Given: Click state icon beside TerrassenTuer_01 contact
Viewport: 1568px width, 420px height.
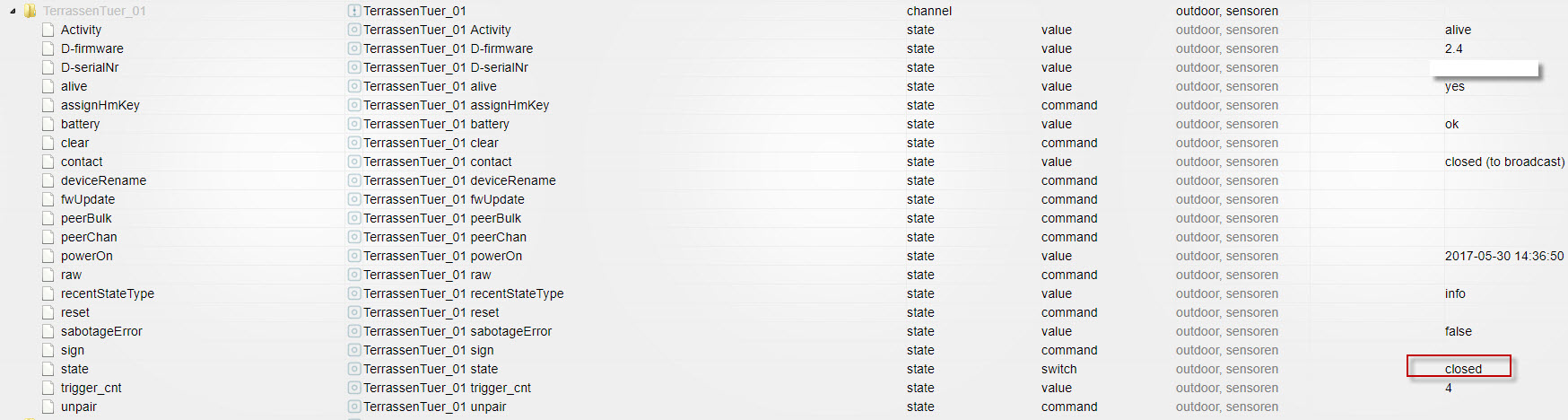Looking at the screenshot, I should [354, 162].
